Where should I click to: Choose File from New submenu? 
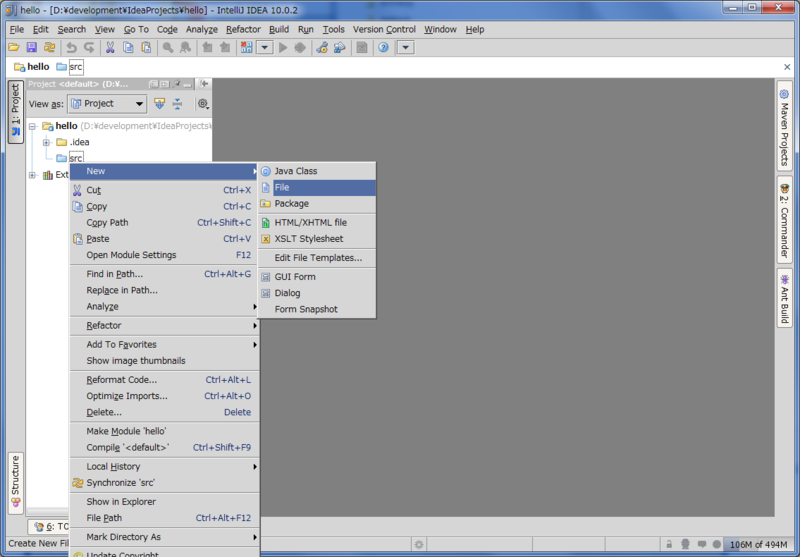tap(317, 187)
